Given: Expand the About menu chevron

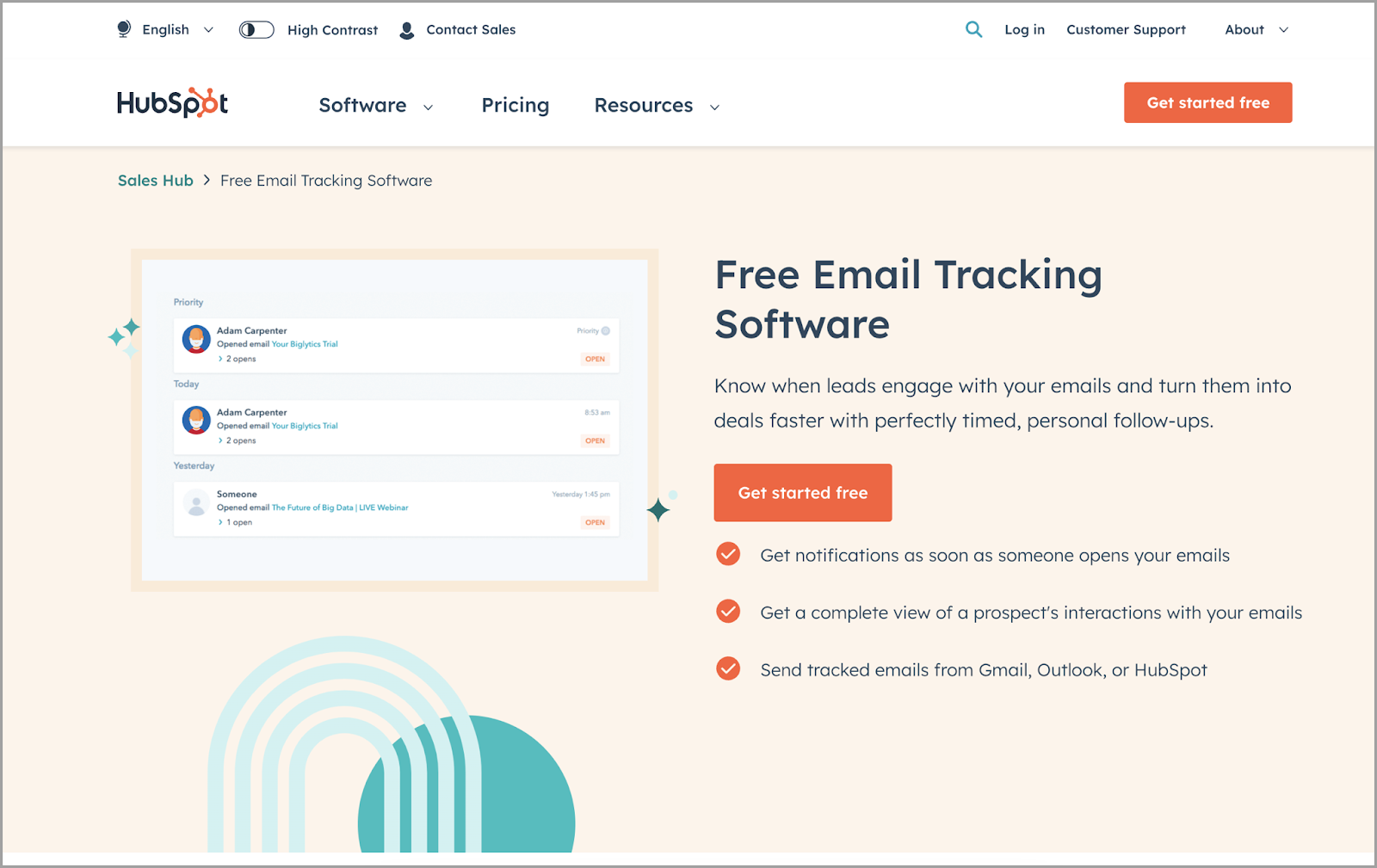Looking at the screenshot, I should pos(1283,30).
